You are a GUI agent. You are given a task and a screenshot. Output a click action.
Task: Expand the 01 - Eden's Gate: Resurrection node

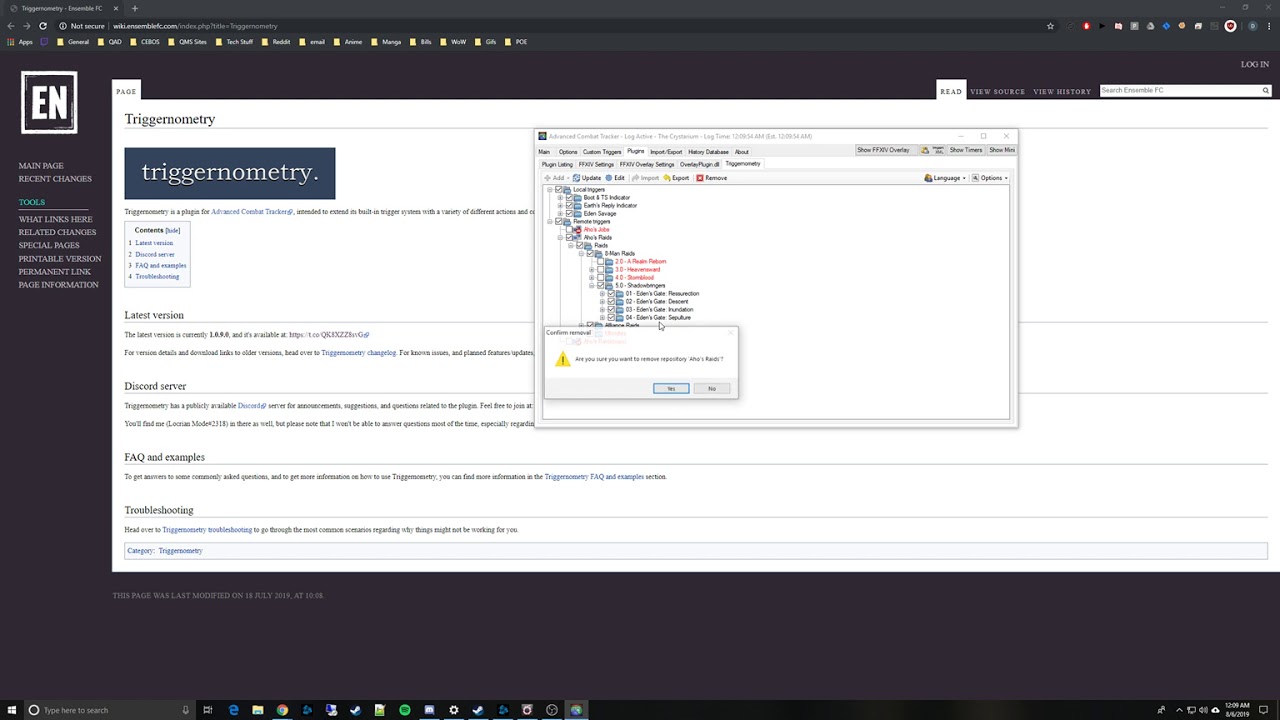click(x=602, y=294)
